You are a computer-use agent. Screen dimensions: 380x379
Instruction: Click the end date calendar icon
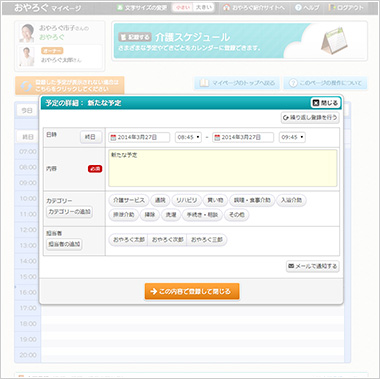[217, 137]
